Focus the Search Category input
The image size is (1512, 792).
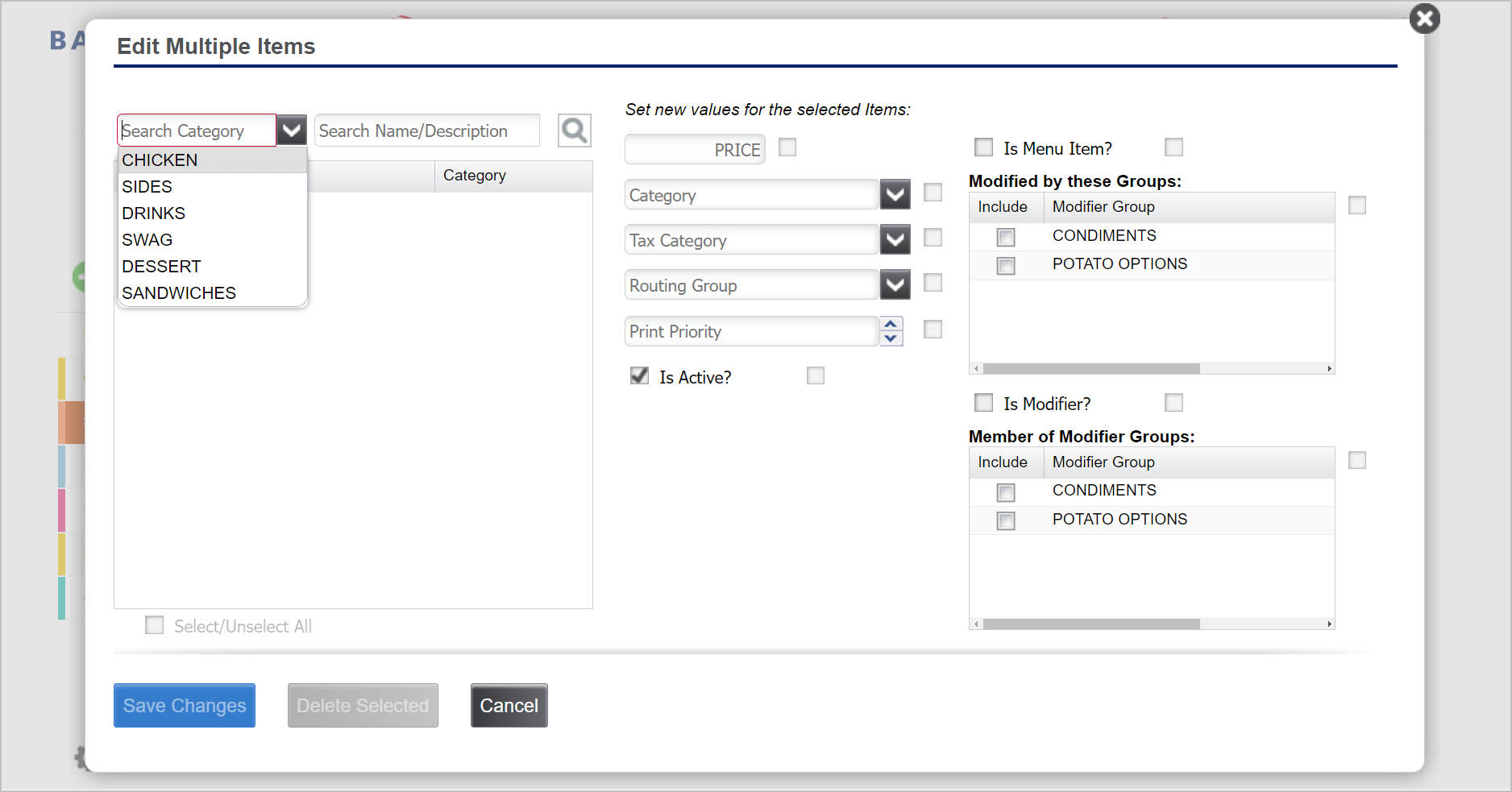pos(197,131)
